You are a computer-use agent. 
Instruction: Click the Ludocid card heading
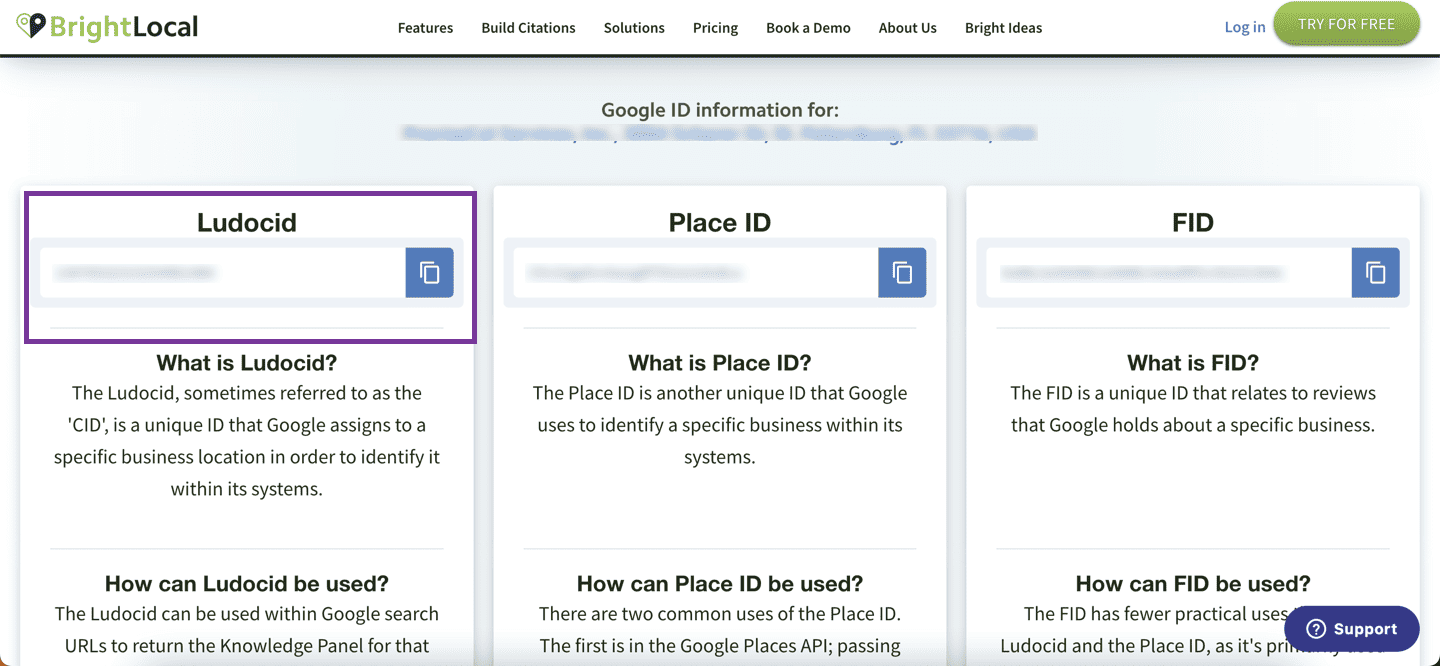pyautogui.click(x=247, y=222)
